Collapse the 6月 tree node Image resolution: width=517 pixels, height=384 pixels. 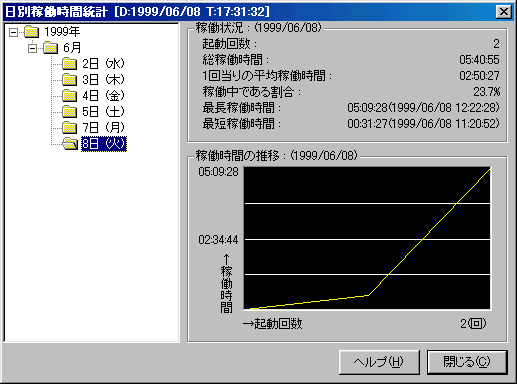coord(32,48)
